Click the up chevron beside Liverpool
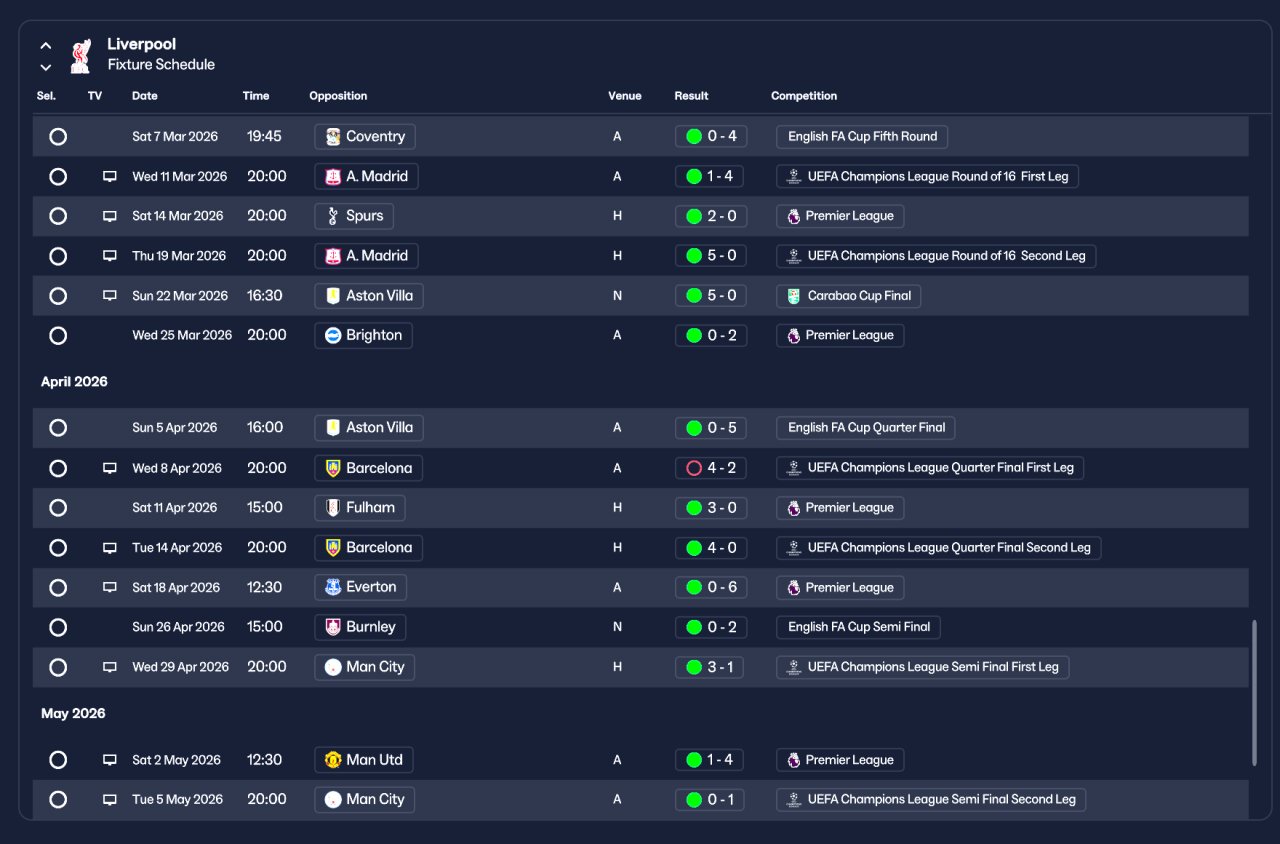 [46, 45]
